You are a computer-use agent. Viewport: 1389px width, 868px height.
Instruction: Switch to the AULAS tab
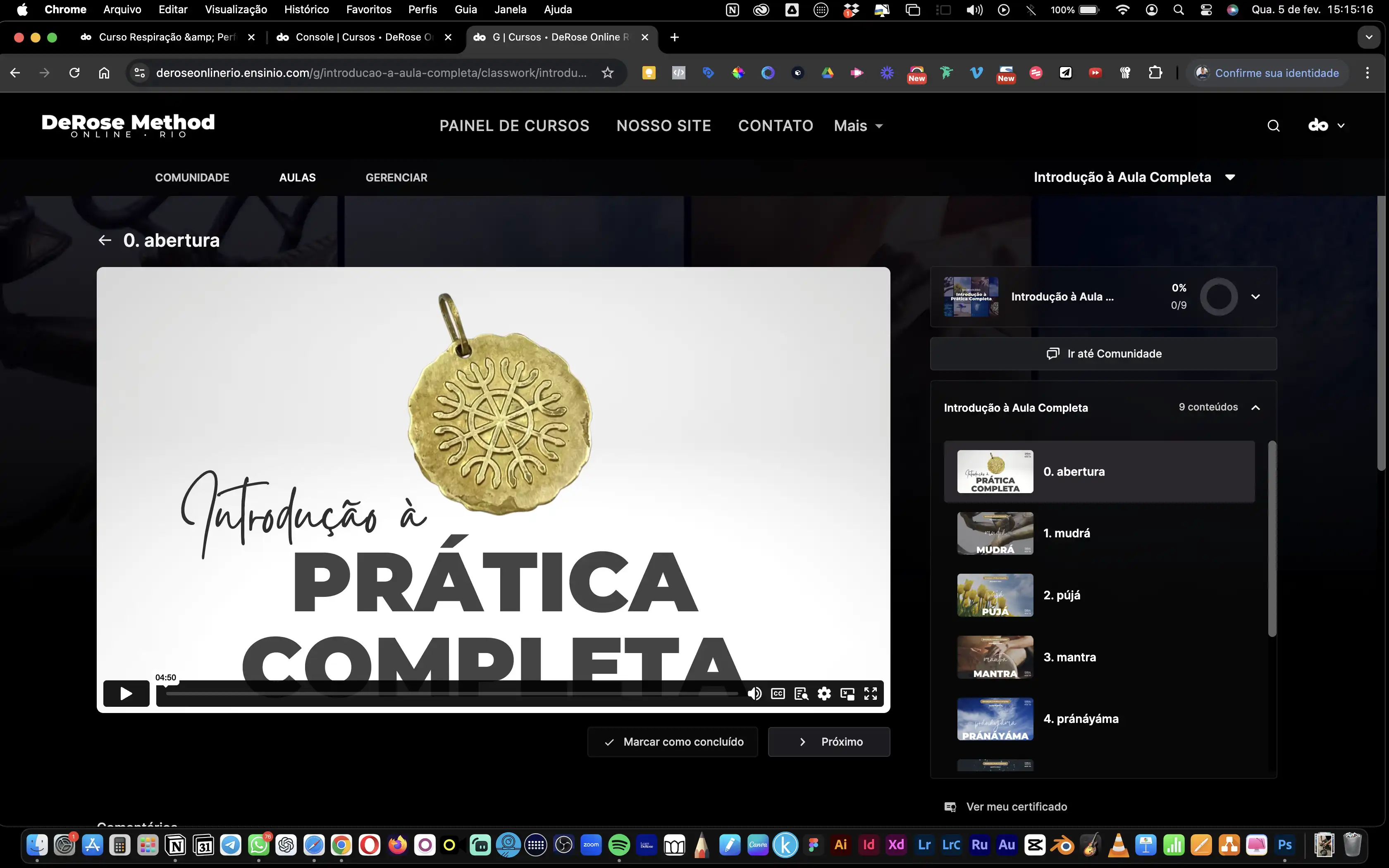tap(297, 177)
